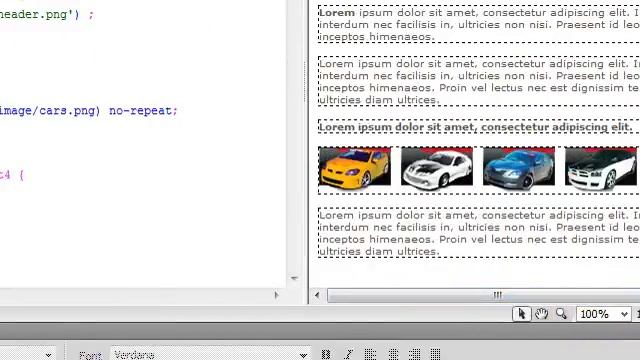
Task: Select the white sports car image
Action: coord(437,168)
